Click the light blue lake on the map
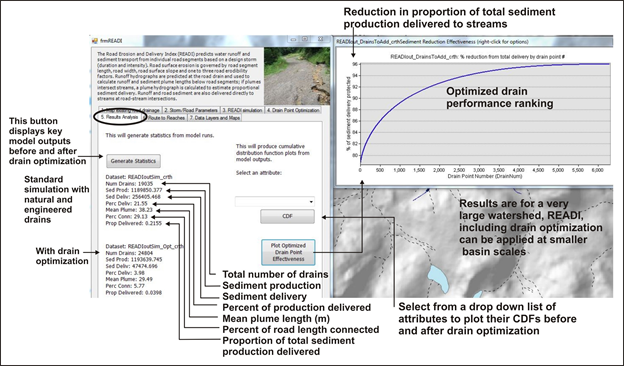 438,278
